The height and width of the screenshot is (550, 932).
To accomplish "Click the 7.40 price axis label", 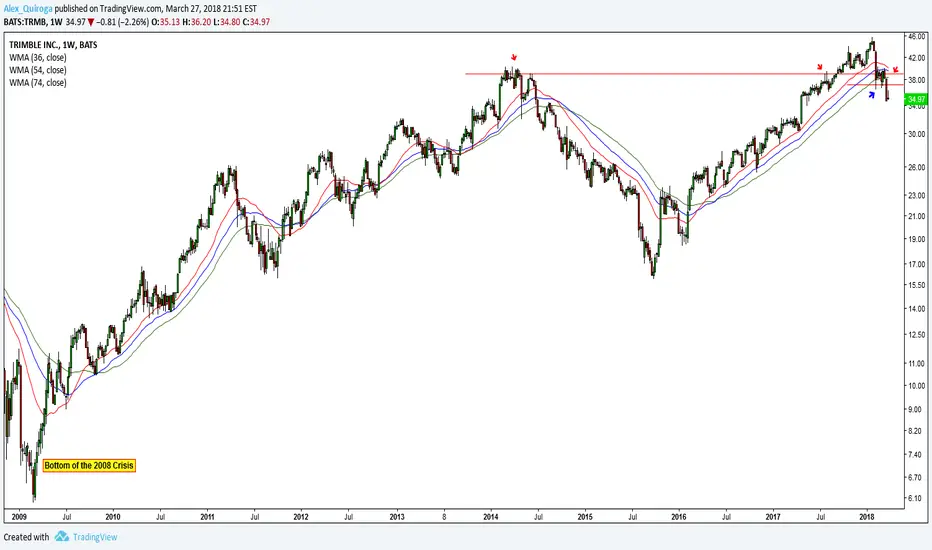I will click(x=917, y=454).
